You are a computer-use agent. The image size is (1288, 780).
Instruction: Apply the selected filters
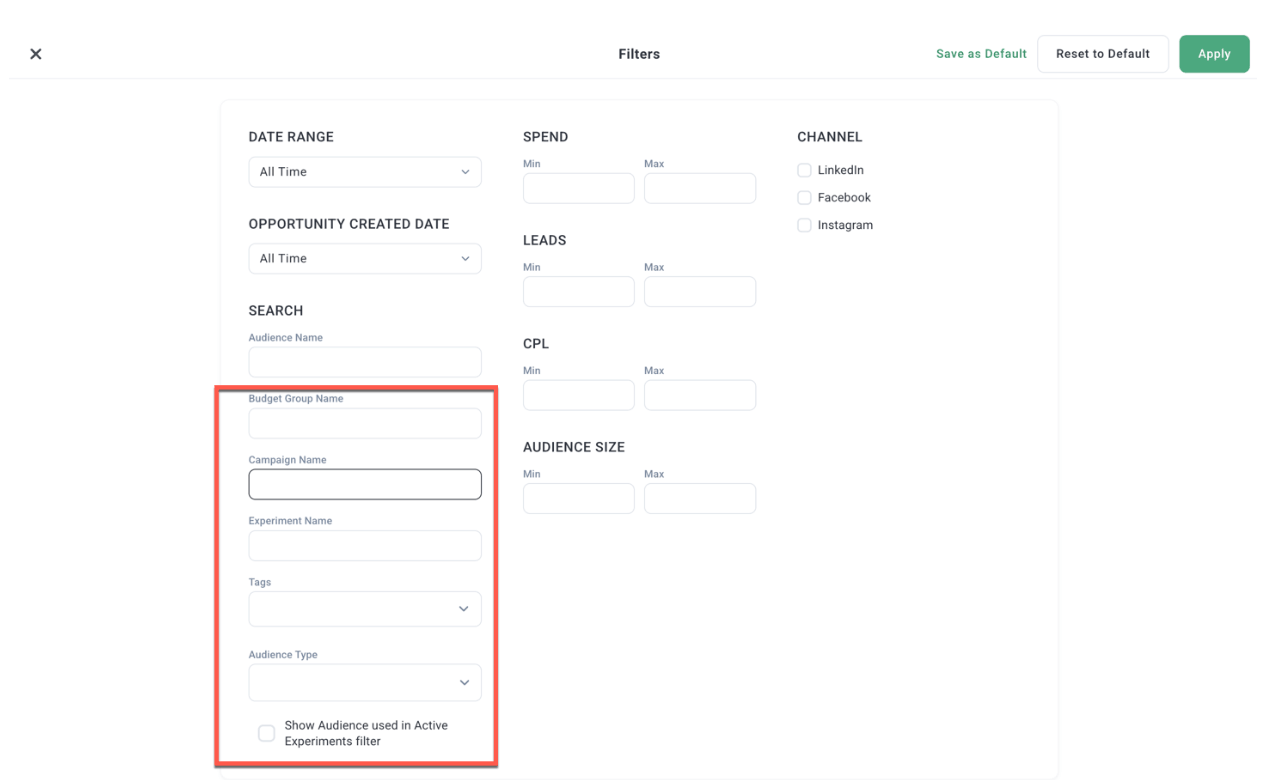(x=1213, y=53)
